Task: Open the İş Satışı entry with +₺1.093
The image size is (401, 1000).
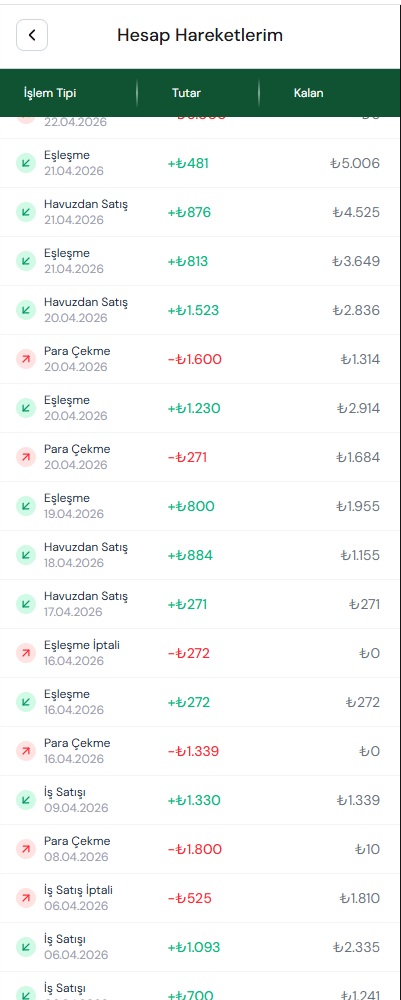Action: (200, 947)
